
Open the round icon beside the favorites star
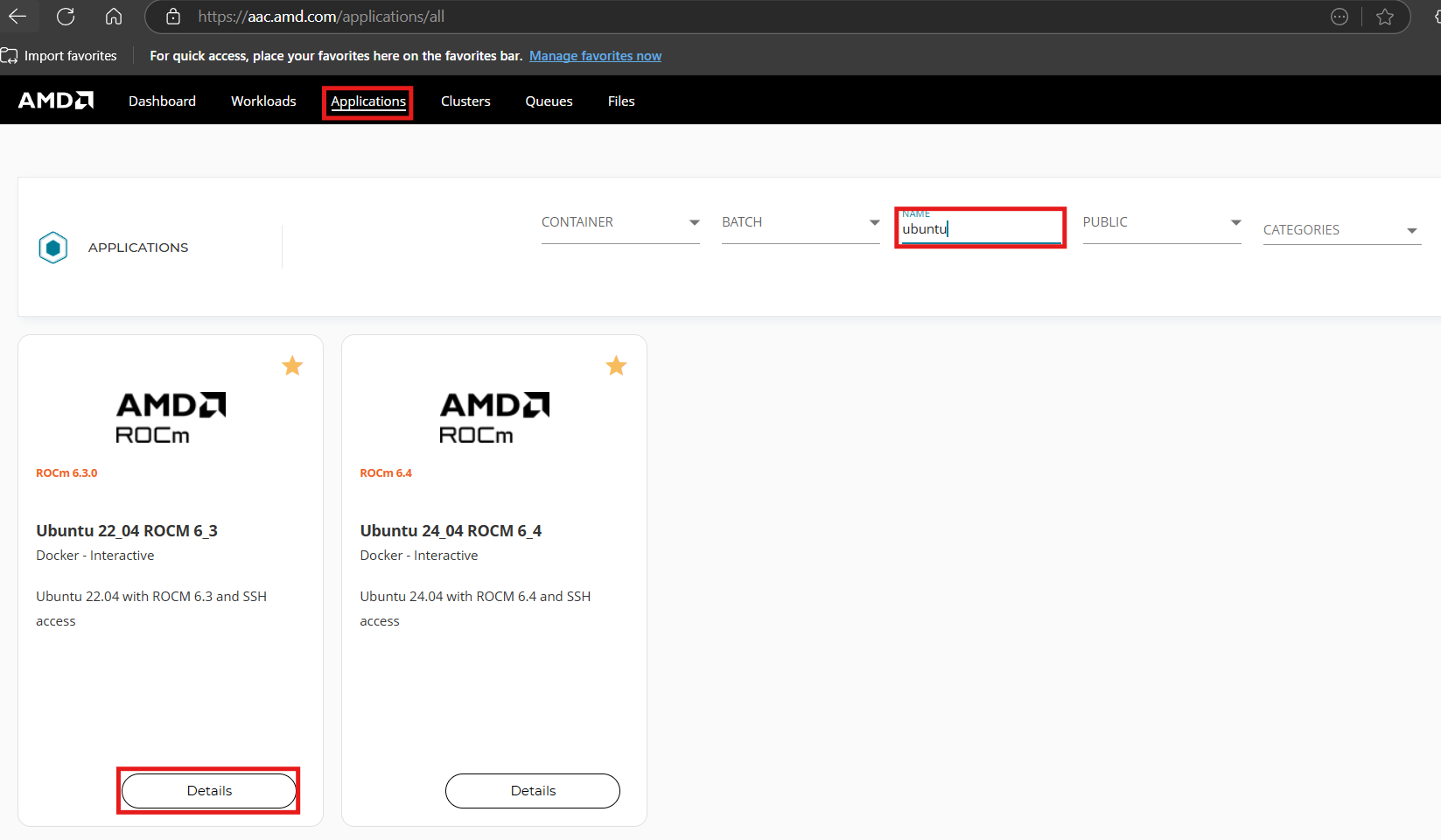[x=1340, y=17]
